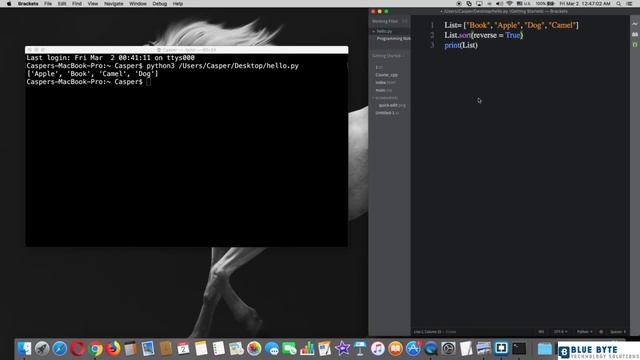Viewport: 640px width, 360px height.
Task: Open iBooks icon in the dock
Action: point(395,349)
